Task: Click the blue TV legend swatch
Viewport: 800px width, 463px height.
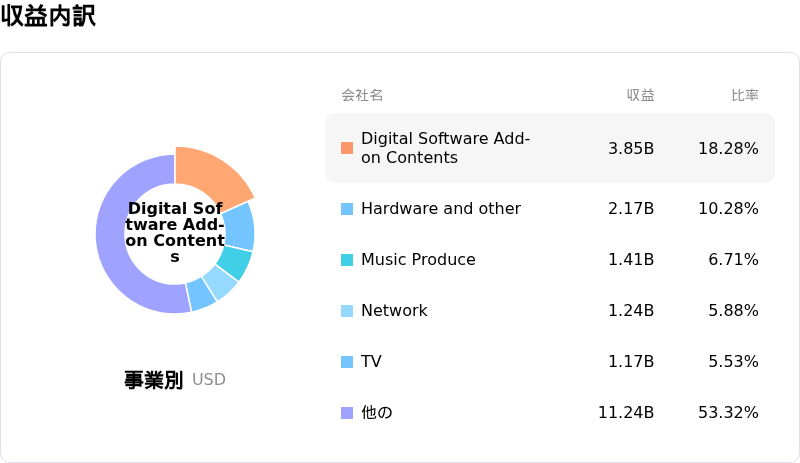Action: point(347,362)
